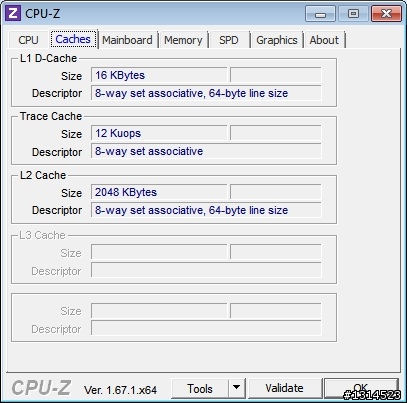The height and width of the screenshot is (403, 407).
Task: Switch to the Graphics tab
Action: (x=277, y=40)
